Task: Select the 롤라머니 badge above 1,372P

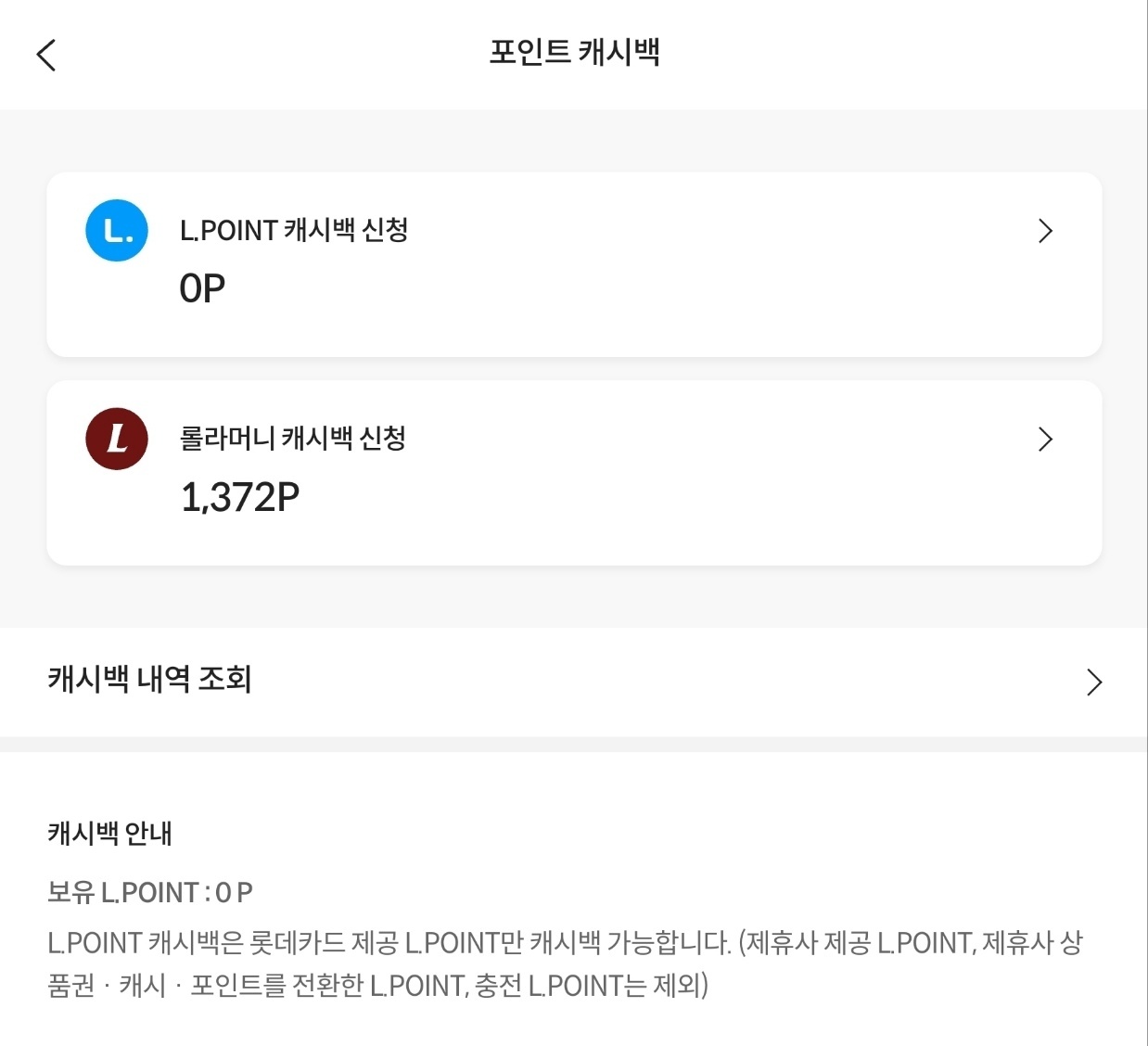Action: [116, 439]
